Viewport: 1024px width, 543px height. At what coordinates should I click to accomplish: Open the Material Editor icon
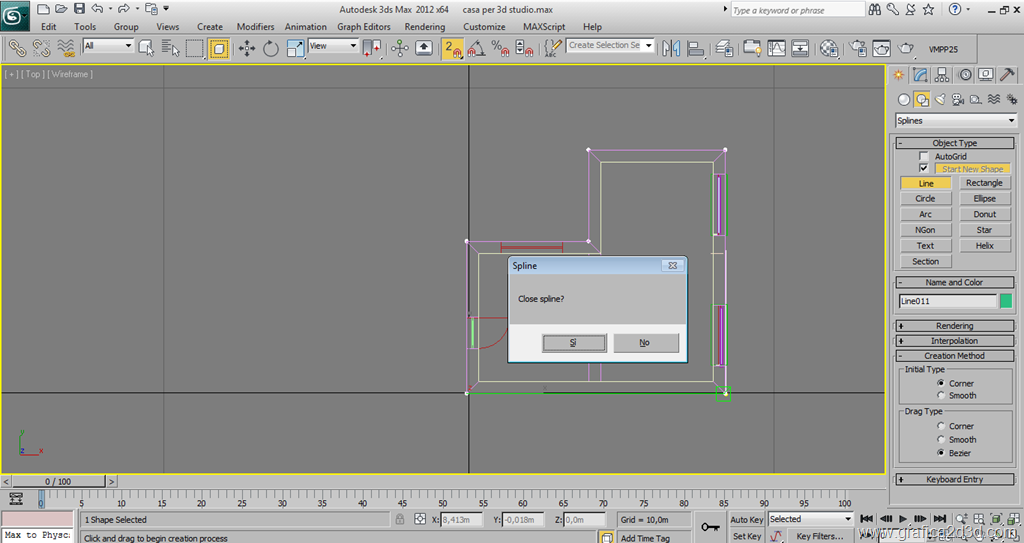tap(829, 47)
